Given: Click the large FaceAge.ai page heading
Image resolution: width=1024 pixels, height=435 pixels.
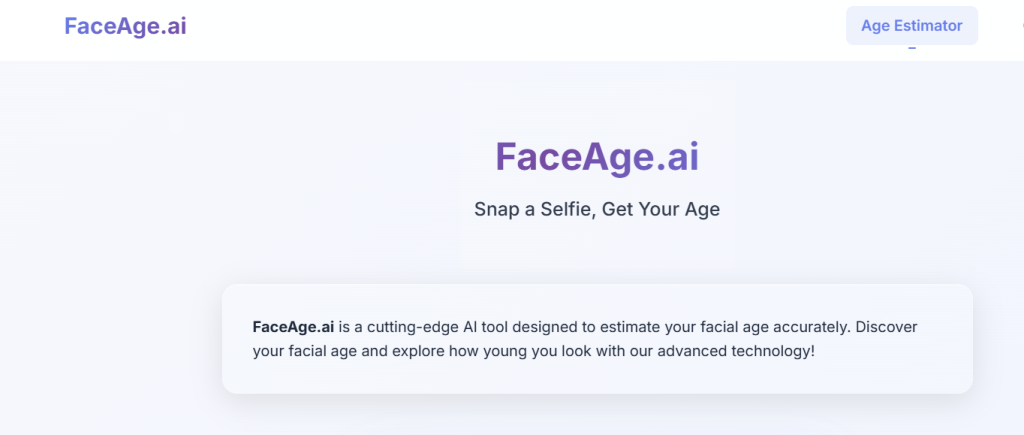Looking at the screenshot, I should click(597, 157).
